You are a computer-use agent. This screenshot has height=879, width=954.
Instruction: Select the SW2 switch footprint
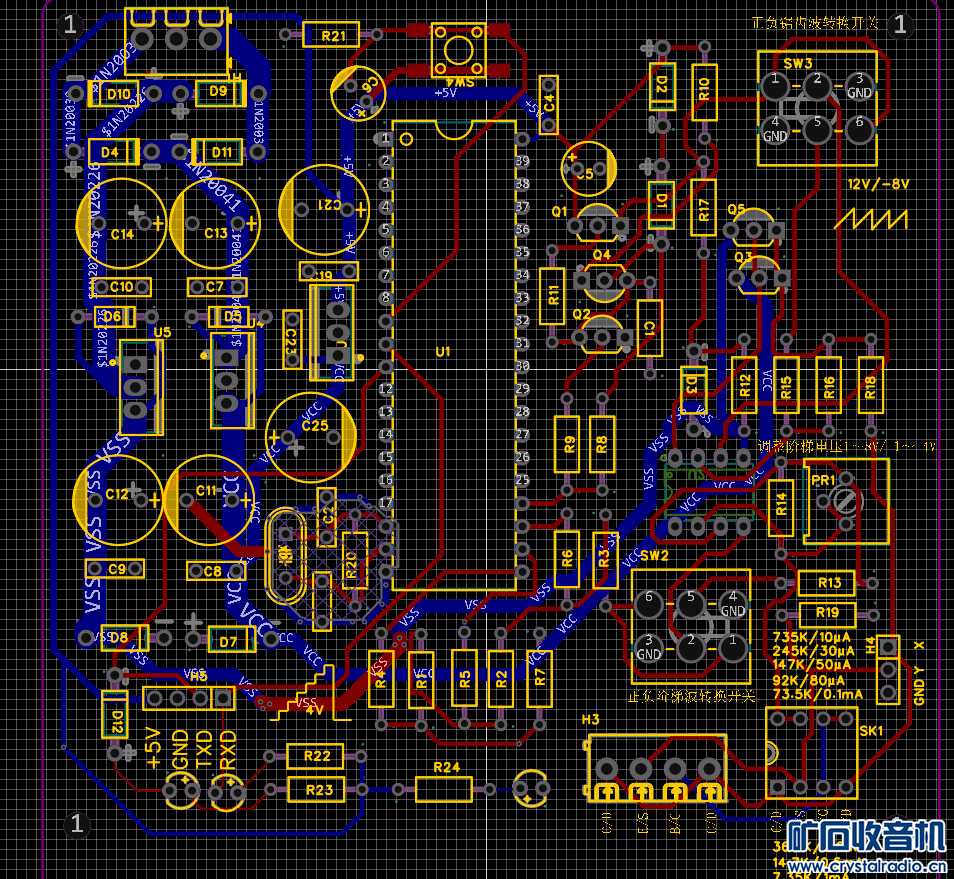tap(691, 626)
